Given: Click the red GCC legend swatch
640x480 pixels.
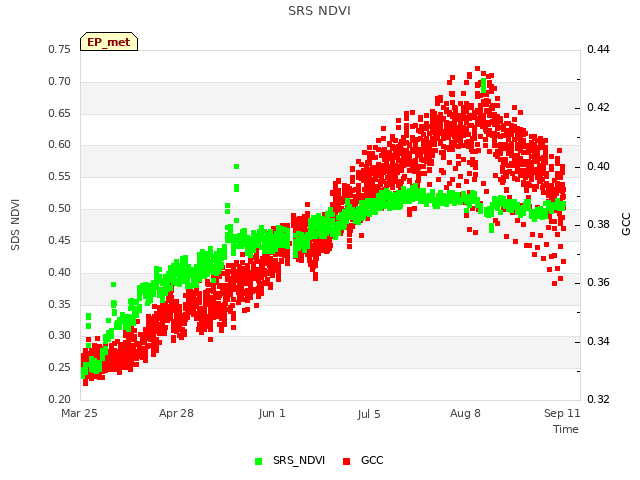Looking at the screenshot, I should click(x=347, y=461).
